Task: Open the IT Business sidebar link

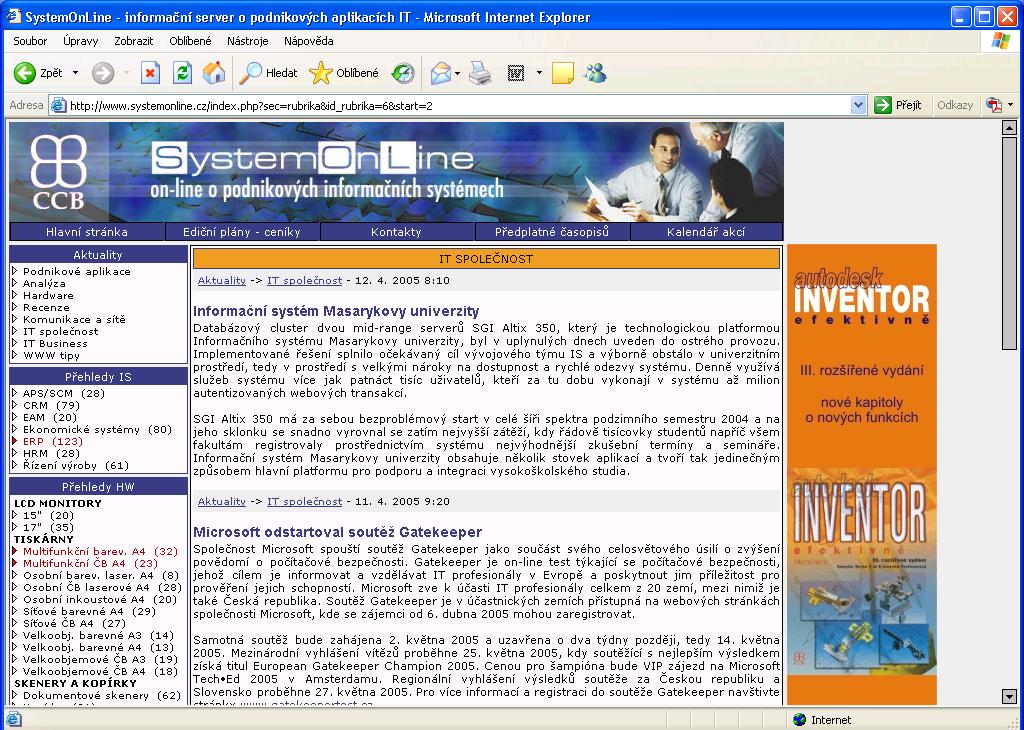Action: click(55, 343)
